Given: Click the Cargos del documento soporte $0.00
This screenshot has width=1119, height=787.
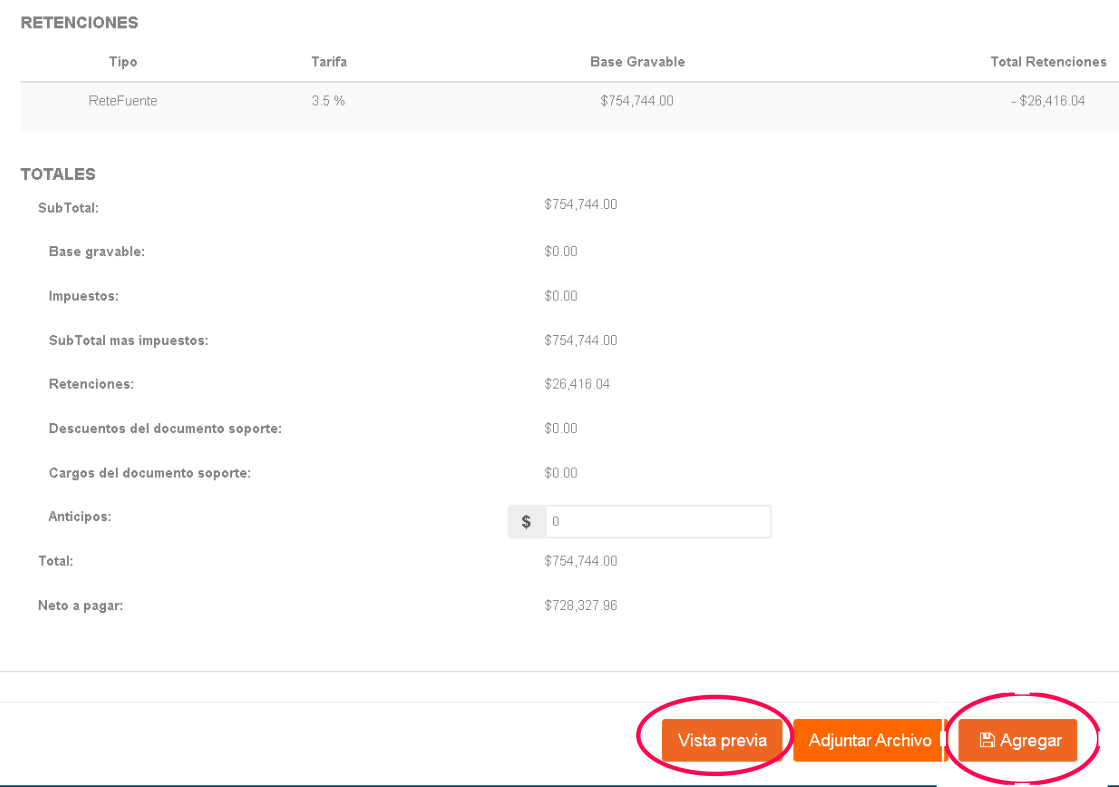Looking at the screenshot, I should point(560,473).
